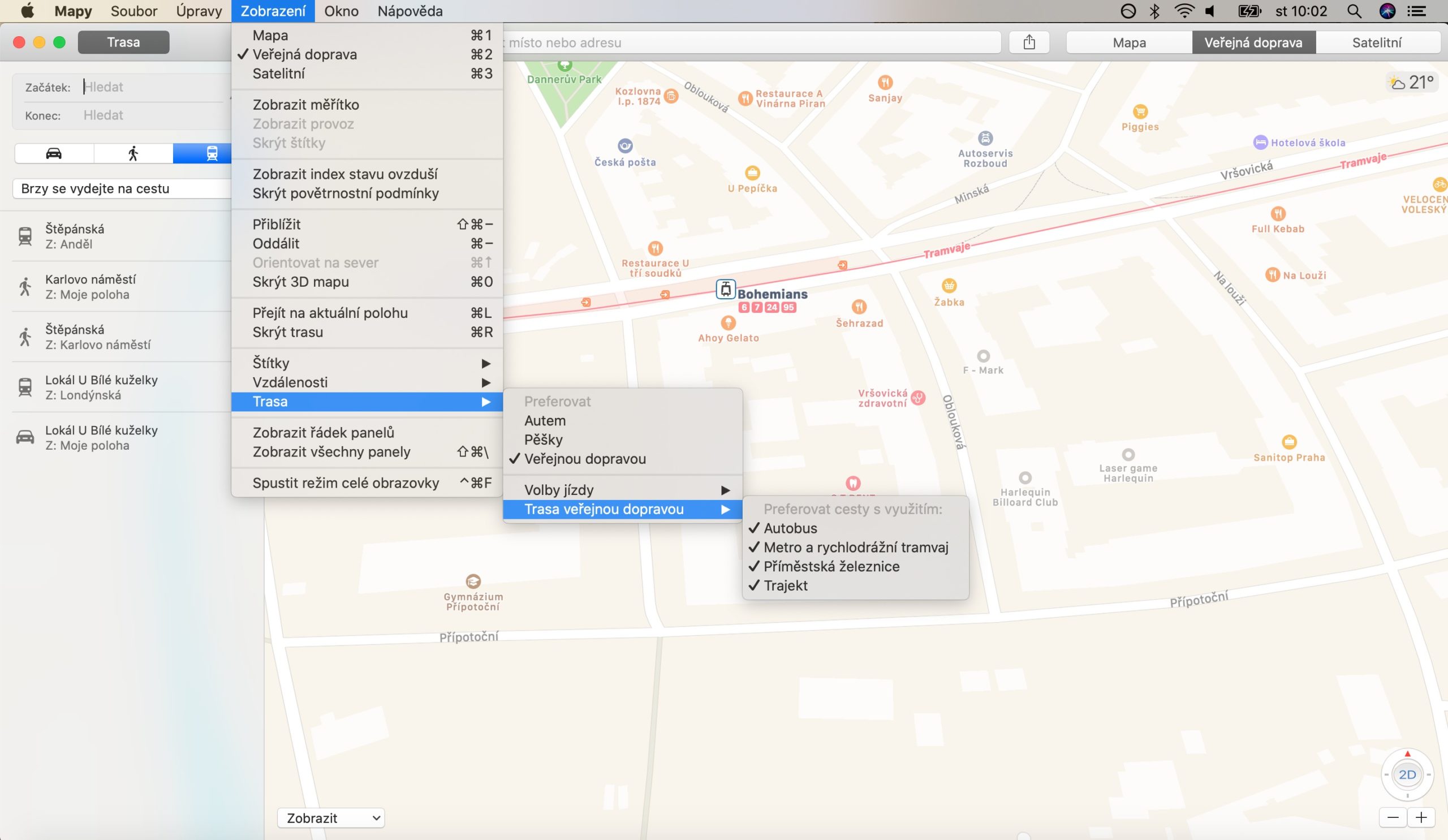
Task: Uncheck the Autobus transit preference
Action: pos(790,528)
